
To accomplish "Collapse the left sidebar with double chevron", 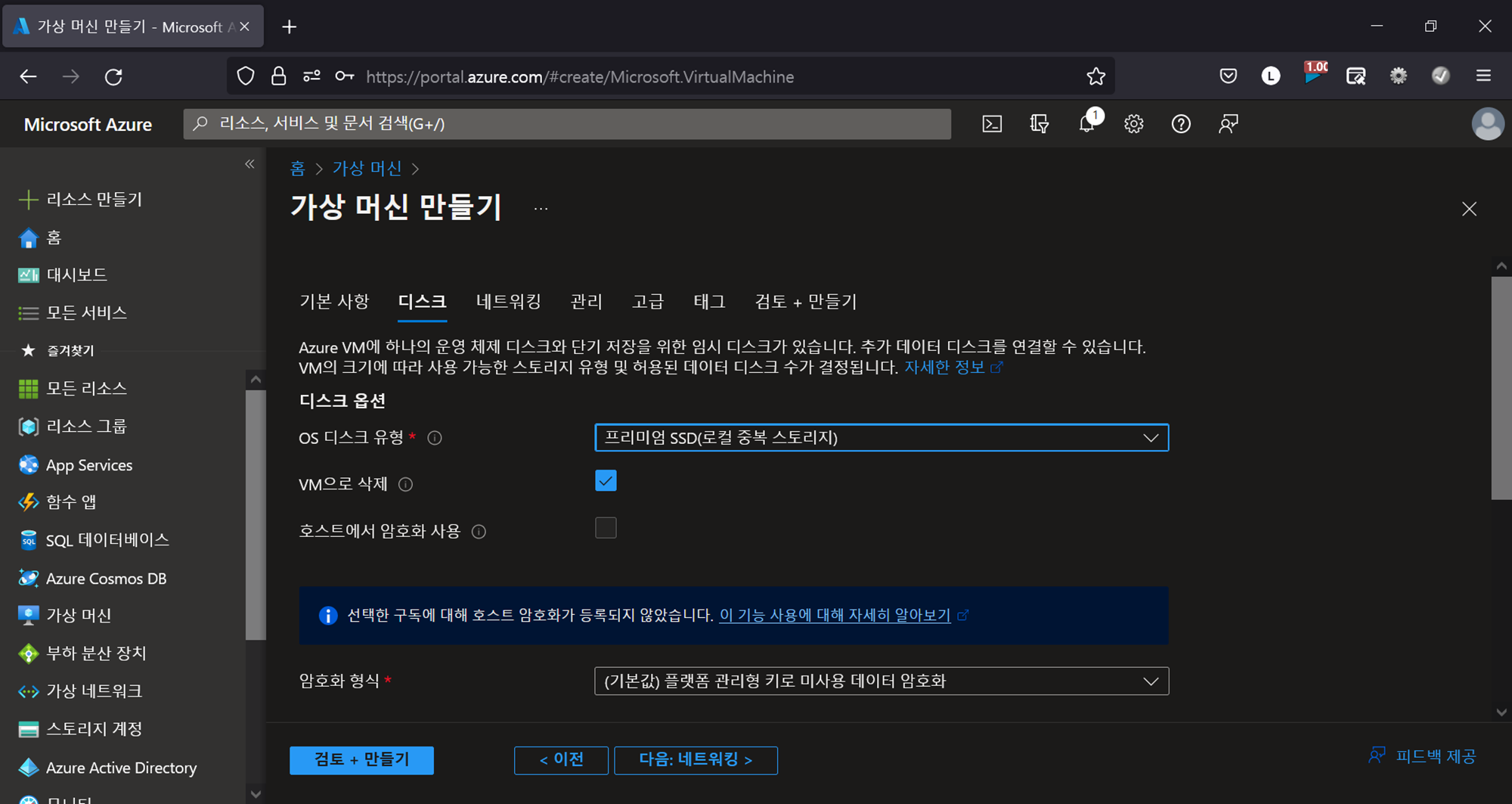I will coord(250,164).
